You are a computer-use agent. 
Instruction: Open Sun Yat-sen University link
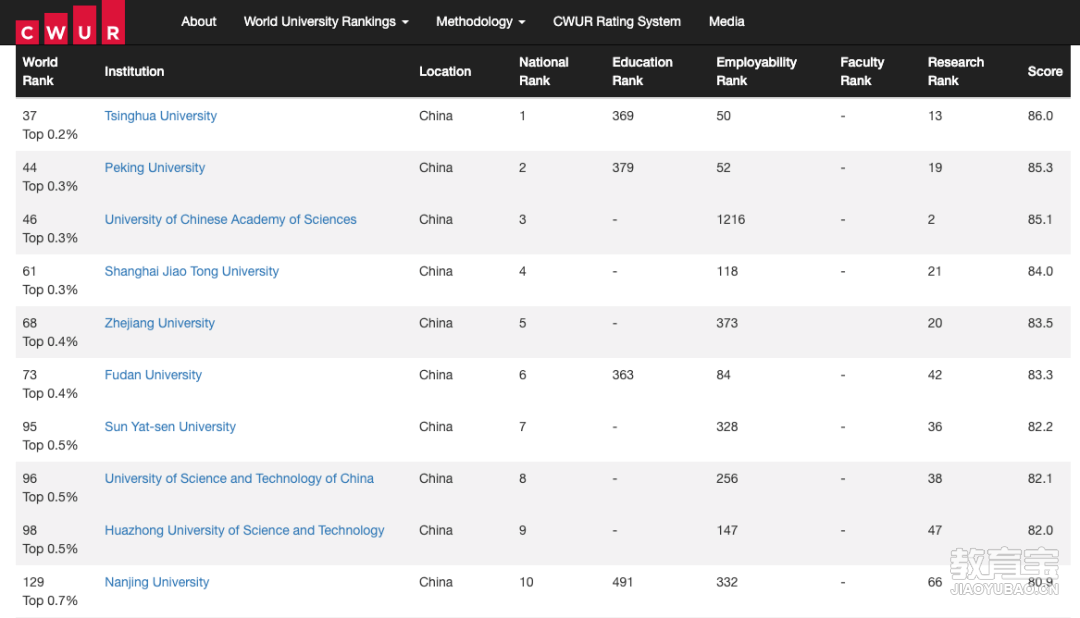point(170,426)
